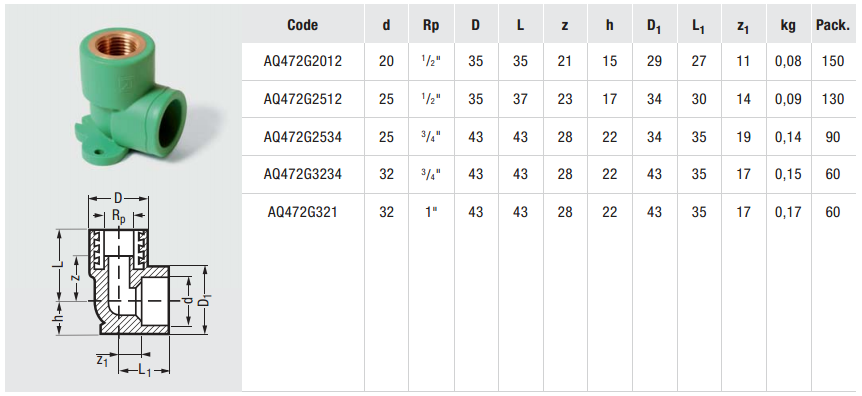This screenshot has width=862, height=396.
Task: Click the Pack. column header
Action: tap(833, 25)
